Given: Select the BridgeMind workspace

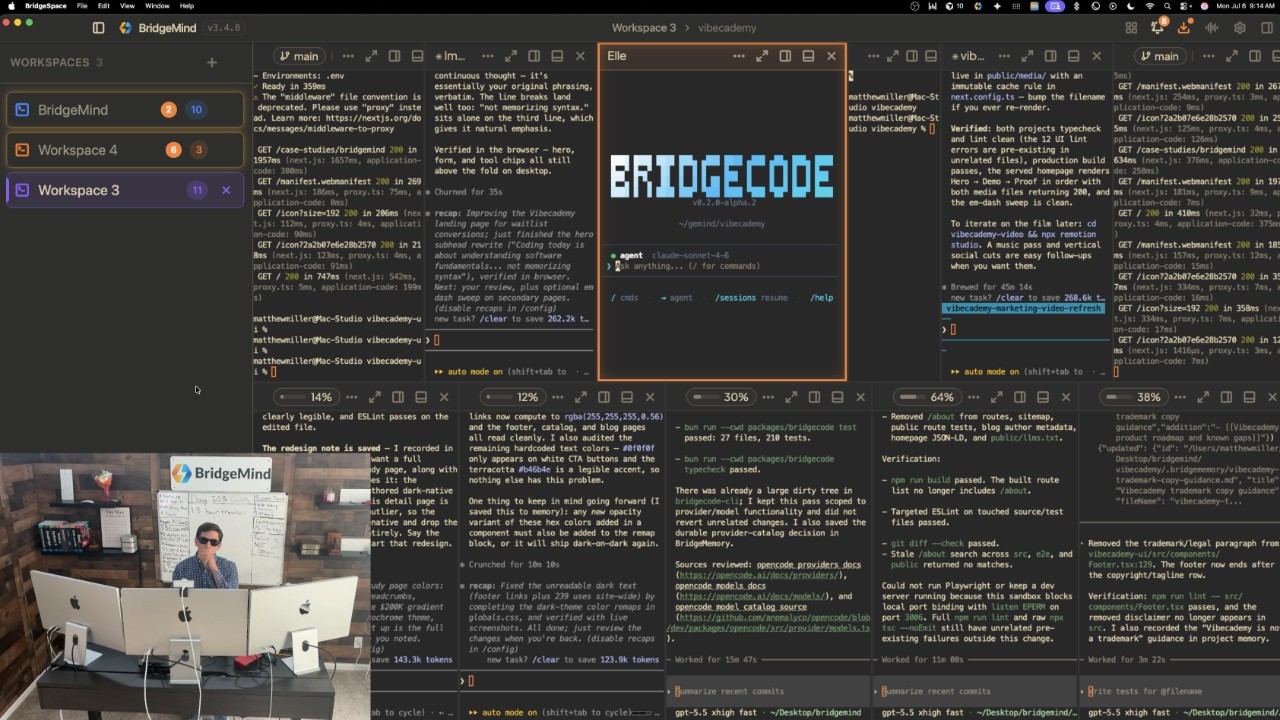Looking at the screenshot, I should click(x=125, y=110).
